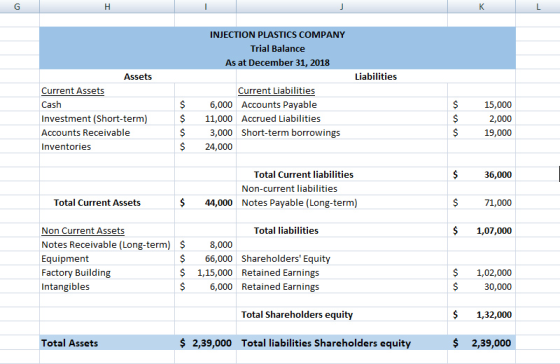Click the Total liabilities Shareholders equity amount 2,39,000
This screenshot has height=364, width=560.
click(481, 343)
